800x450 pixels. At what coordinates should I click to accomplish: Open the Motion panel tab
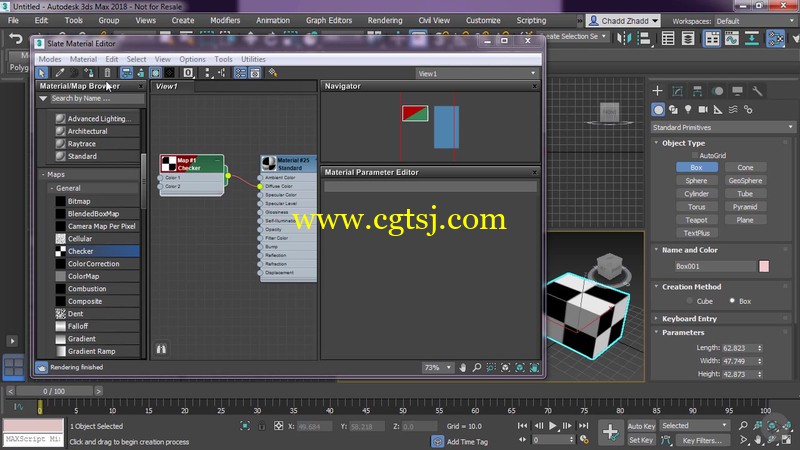(717, 91)
